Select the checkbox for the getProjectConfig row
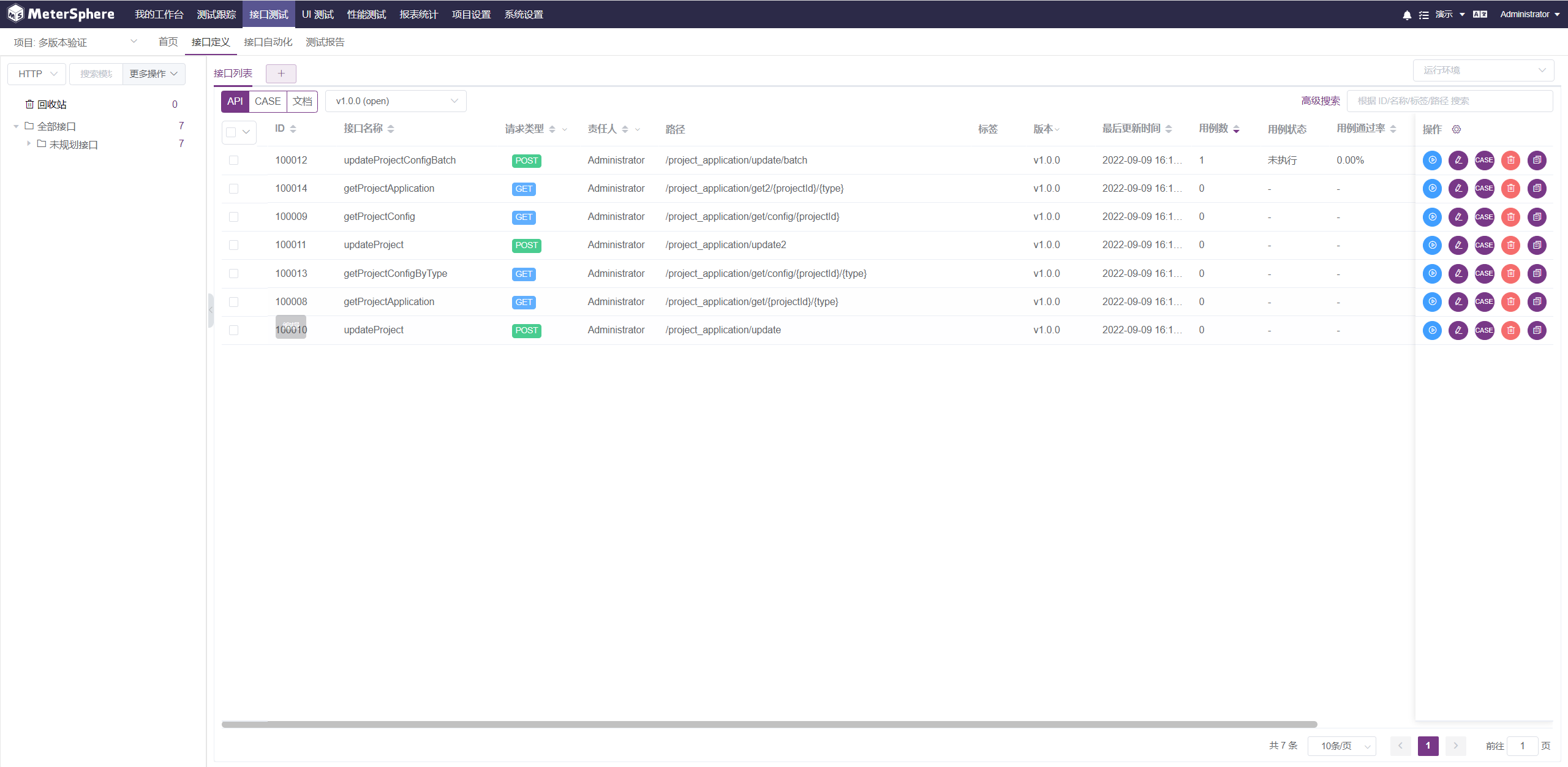The width and height of the screenshot is (1568, 767). 233,217
